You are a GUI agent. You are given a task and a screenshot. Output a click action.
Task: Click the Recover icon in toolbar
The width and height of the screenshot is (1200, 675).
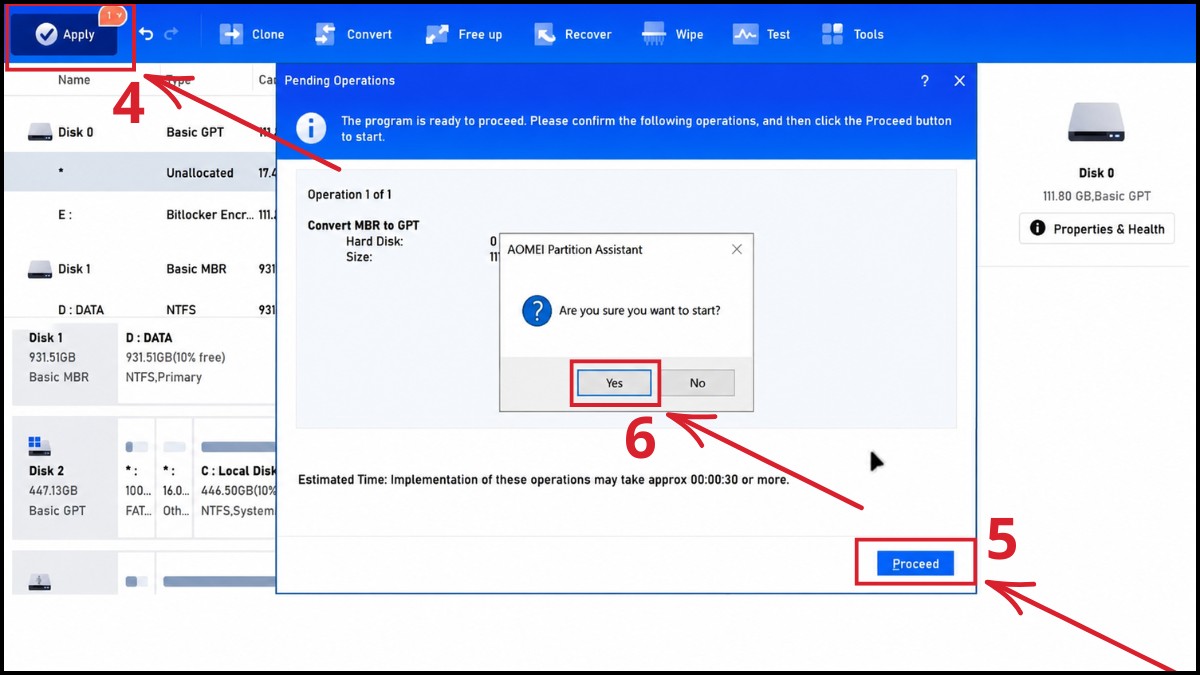[x=545, y=34]
